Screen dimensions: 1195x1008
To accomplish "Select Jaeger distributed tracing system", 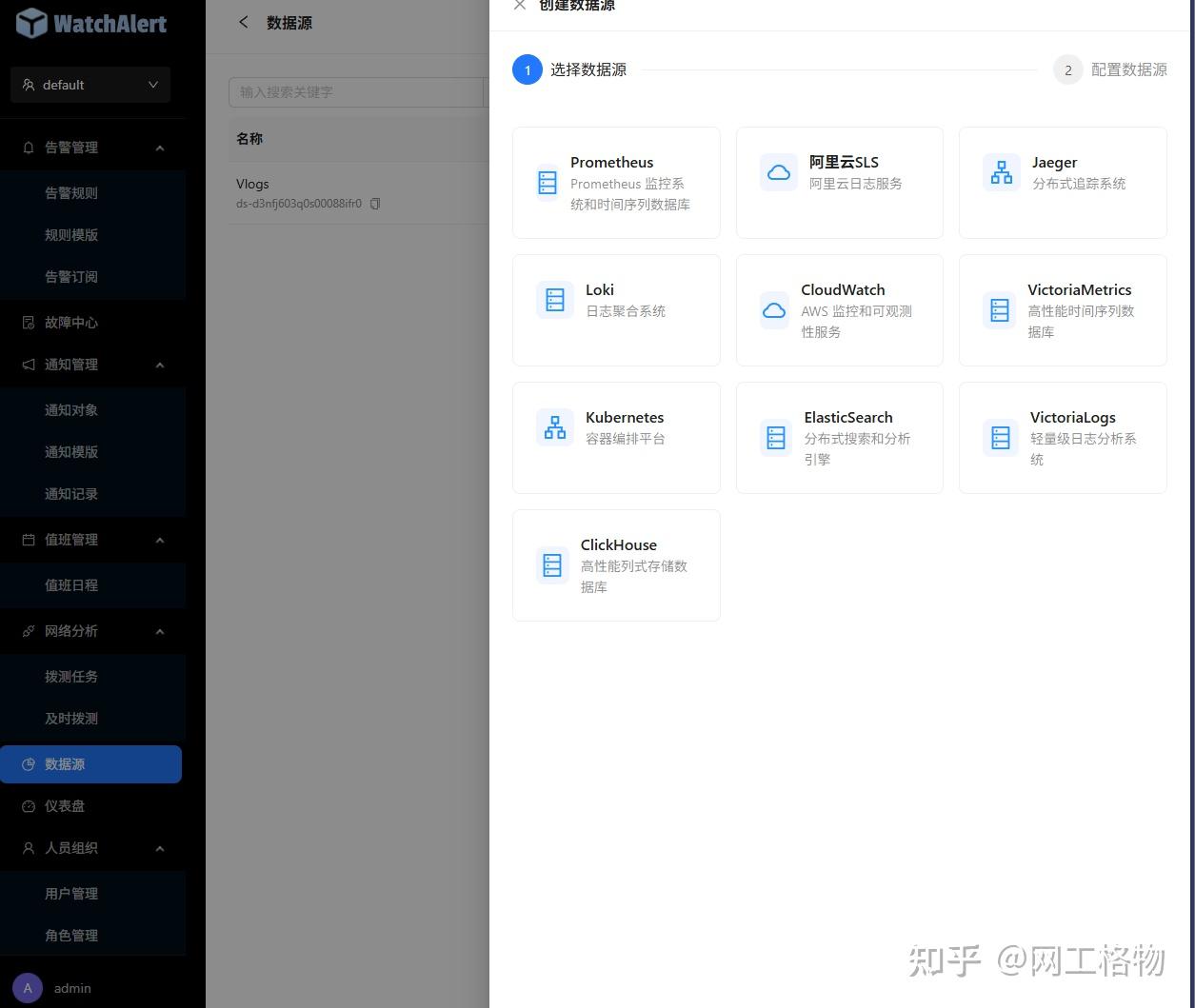I will point(1062,182).
